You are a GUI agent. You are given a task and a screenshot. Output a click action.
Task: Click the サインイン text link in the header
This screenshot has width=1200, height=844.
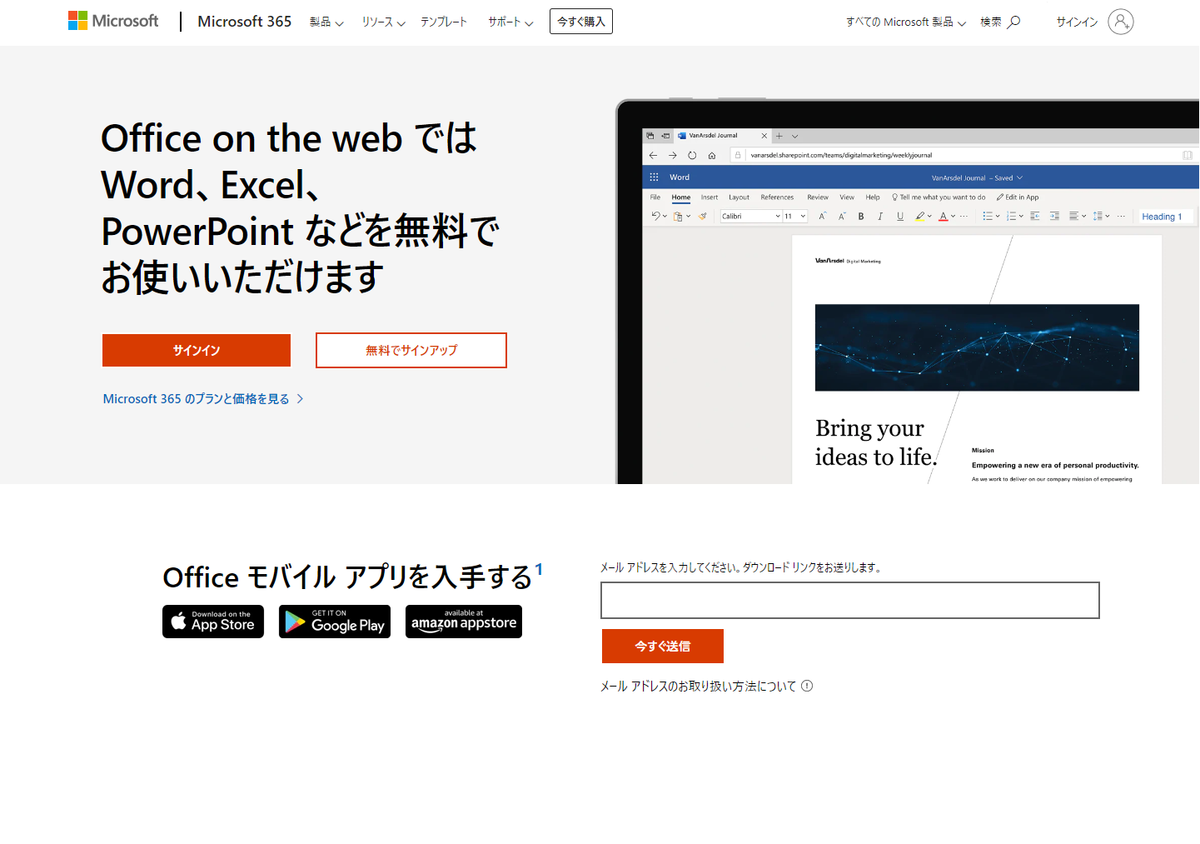(x=1077, y=21)
